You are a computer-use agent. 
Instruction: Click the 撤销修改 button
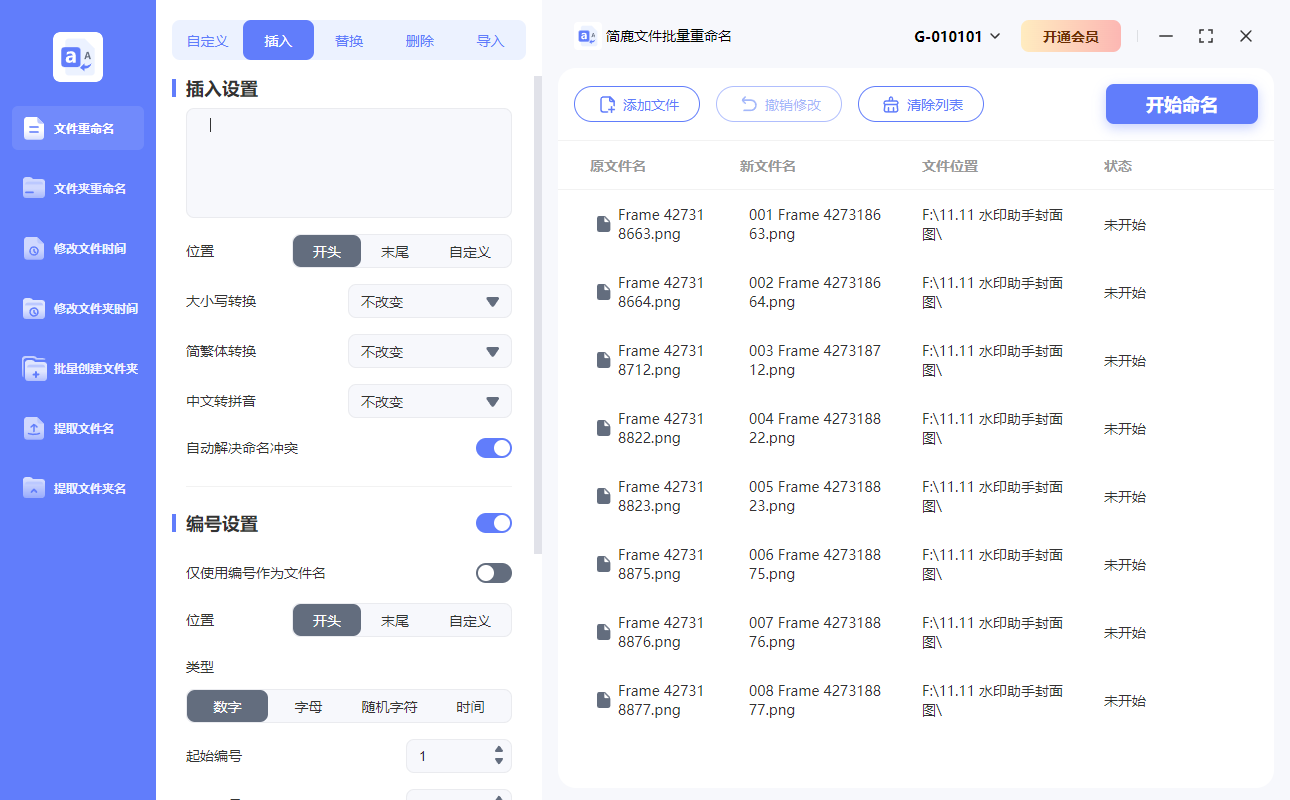coord(779,104)
